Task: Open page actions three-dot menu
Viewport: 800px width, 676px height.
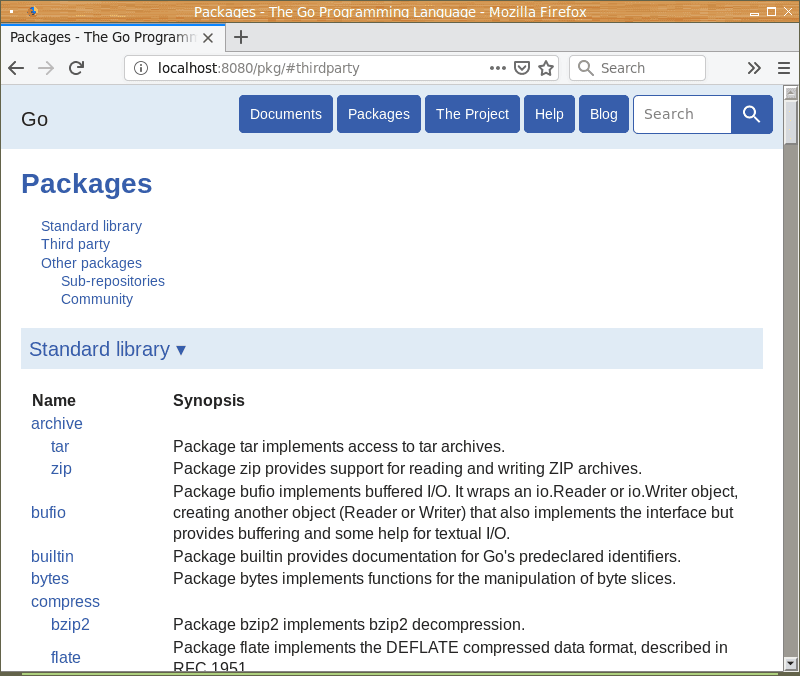Action: (x=497, y=68)
